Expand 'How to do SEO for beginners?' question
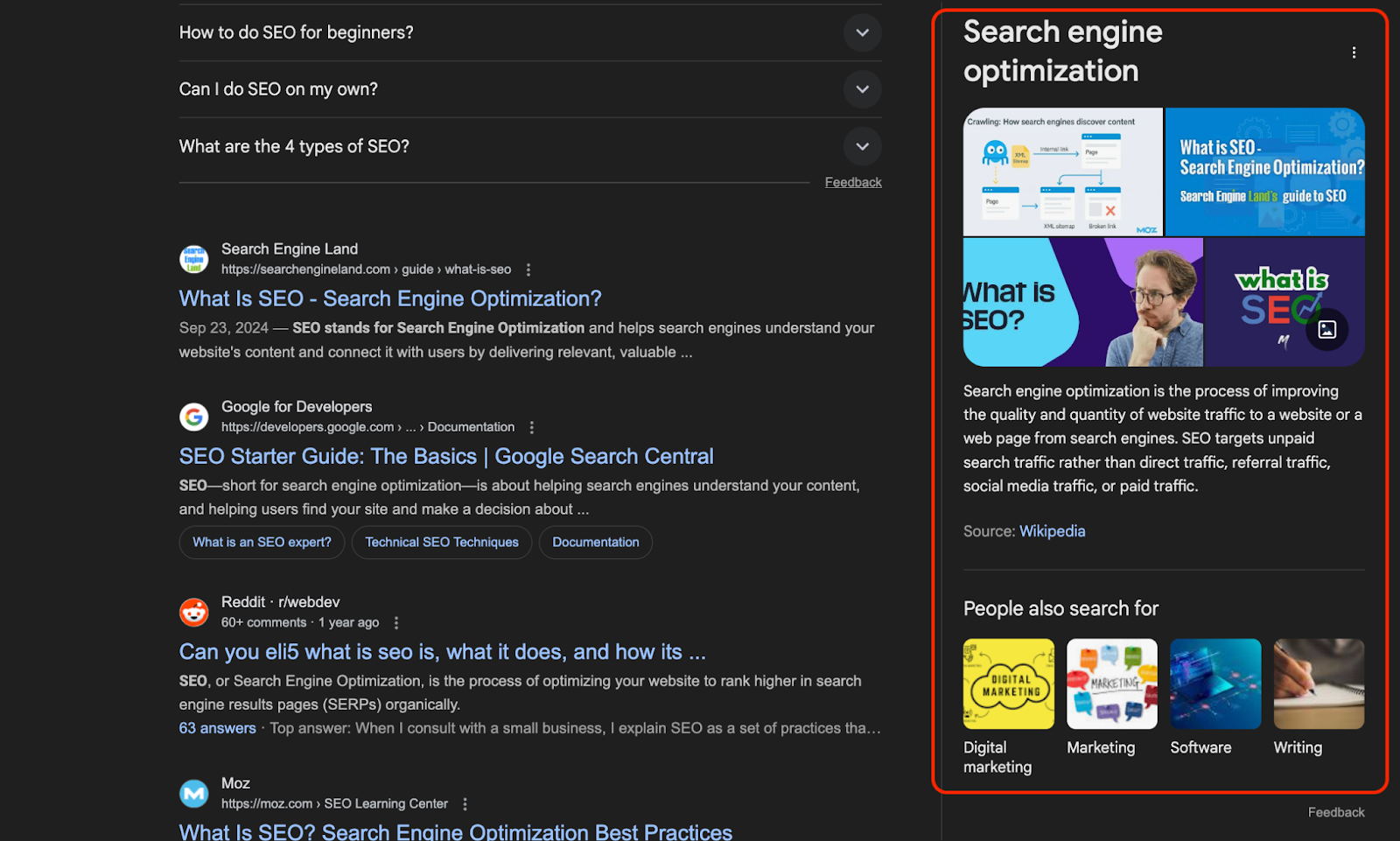Viewport: 1400px width, 841px height. tap(530, 32)
